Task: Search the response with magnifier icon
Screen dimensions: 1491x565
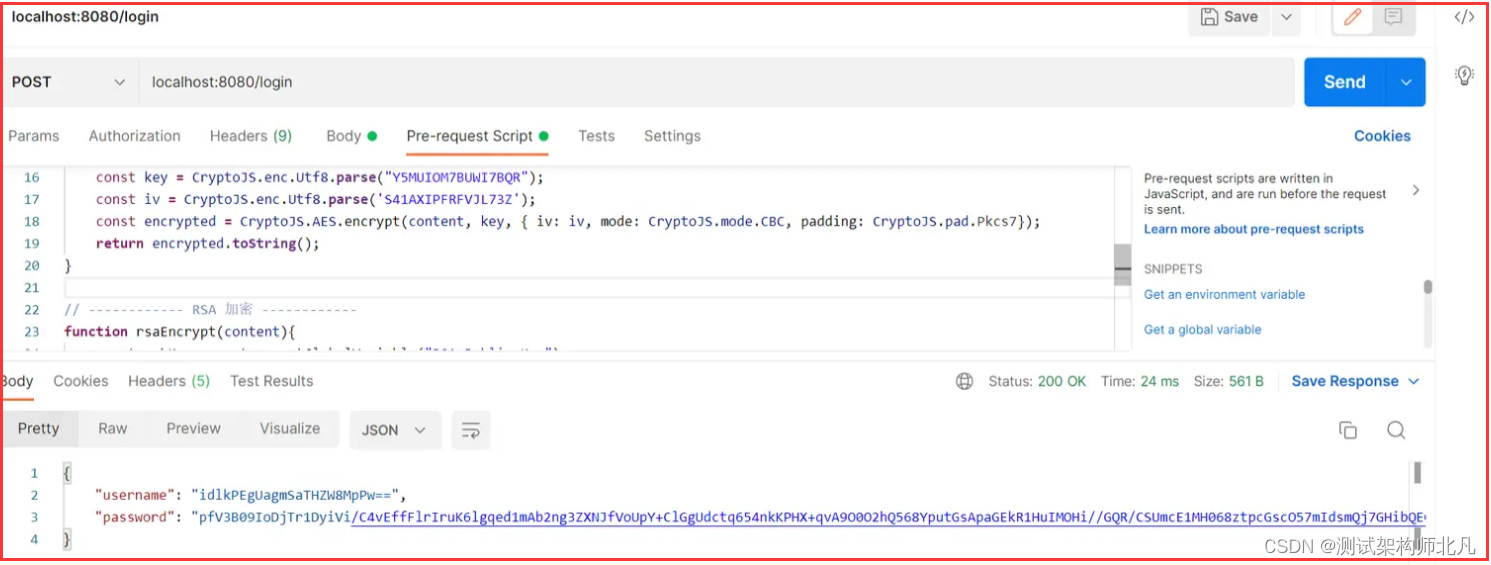Action: click(x=1396, y=430)
